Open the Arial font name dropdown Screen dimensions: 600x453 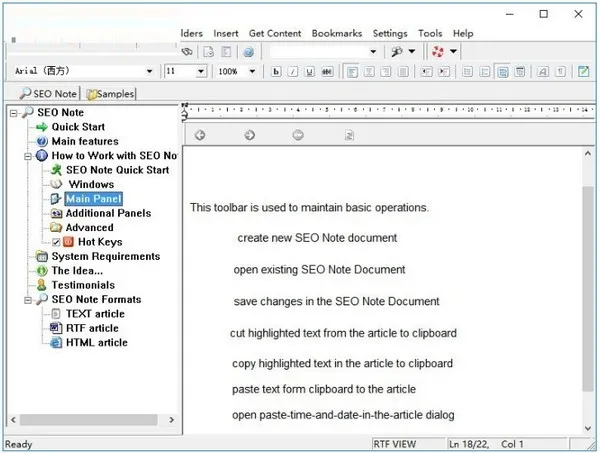[x=149, y=71]
